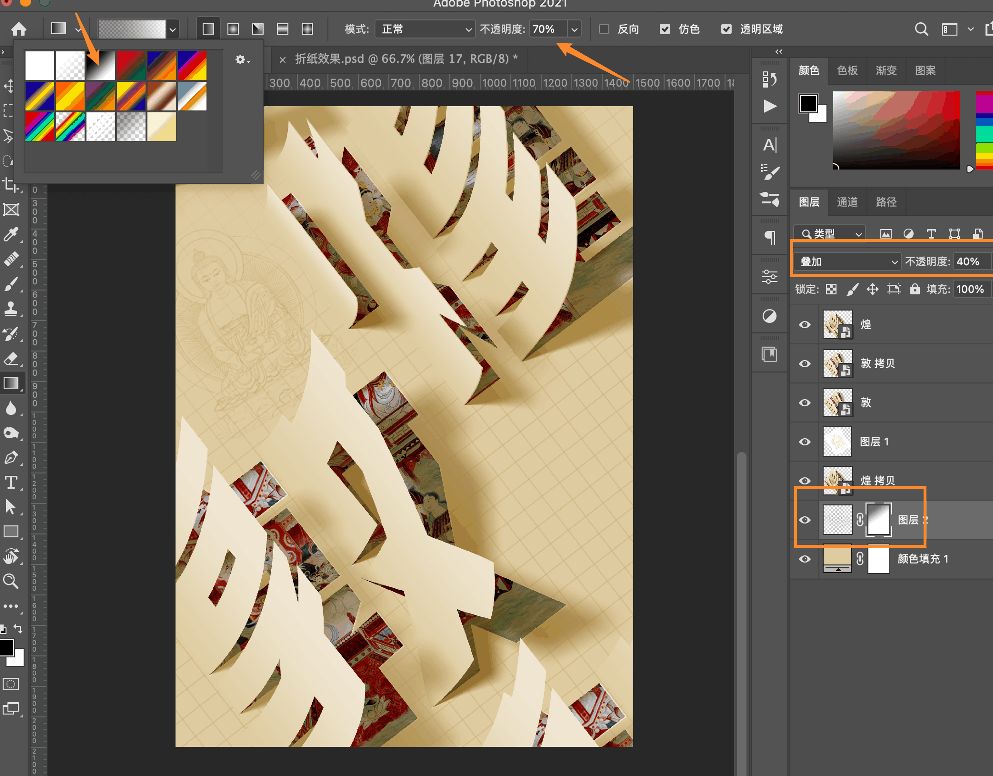Open gradient preset picker gear menu

[243, 60]
